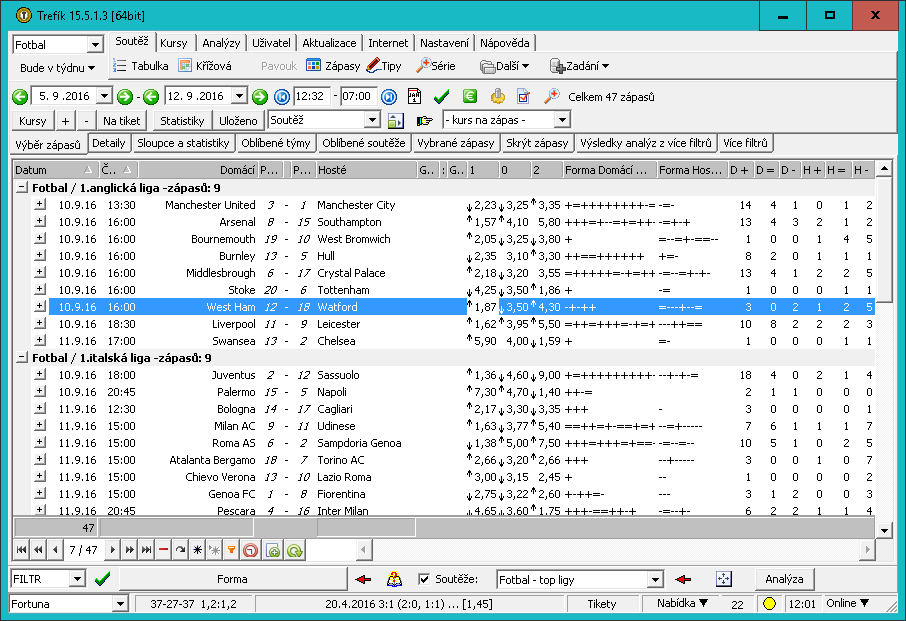Switch to the Analýzy tab
This screenshot has height=621, width=906.
click(220, 43)
